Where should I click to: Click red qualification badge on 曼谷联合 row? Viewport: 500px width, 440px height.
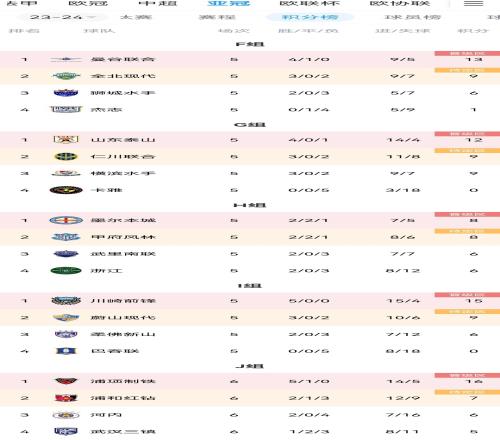tap(467, 53)
